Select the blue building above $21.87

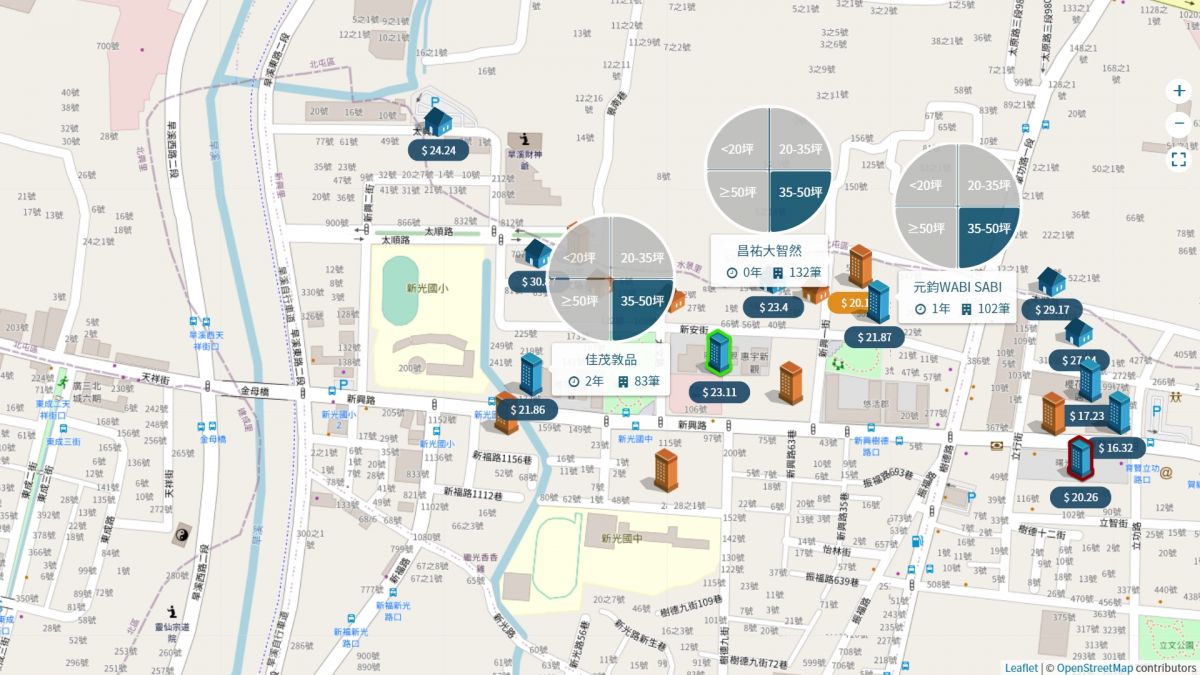tap(878, 302)
